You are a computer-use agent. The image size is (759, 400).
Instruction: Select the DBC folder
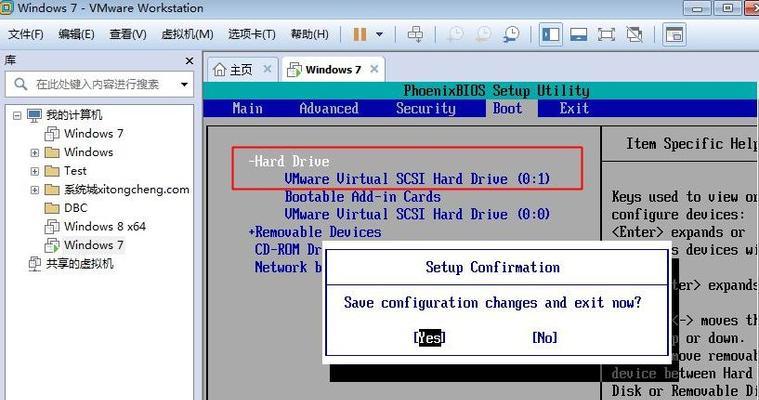76,208
